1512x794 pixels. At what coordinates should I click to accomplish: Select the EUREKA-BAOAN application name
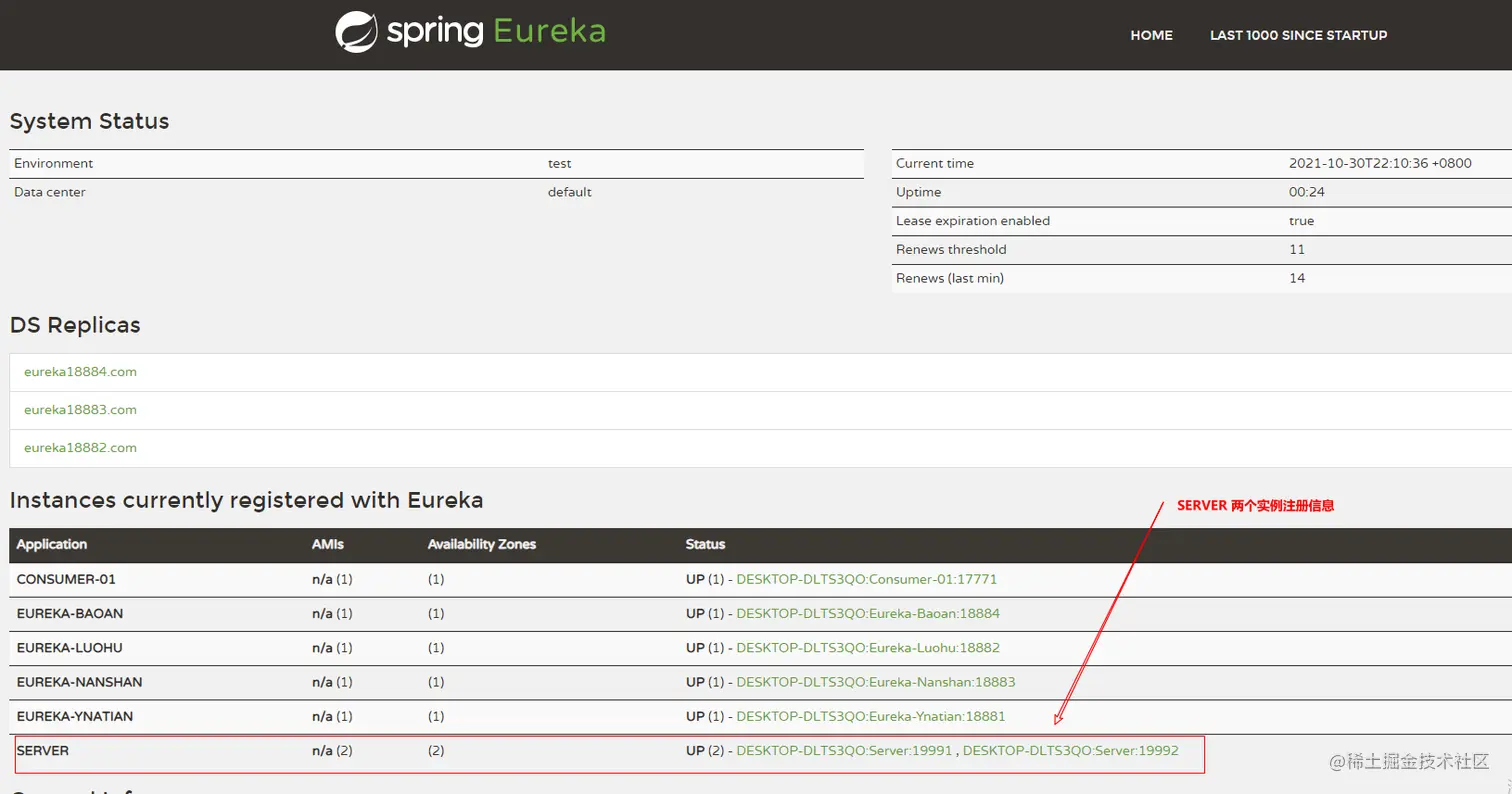[70, 613]
